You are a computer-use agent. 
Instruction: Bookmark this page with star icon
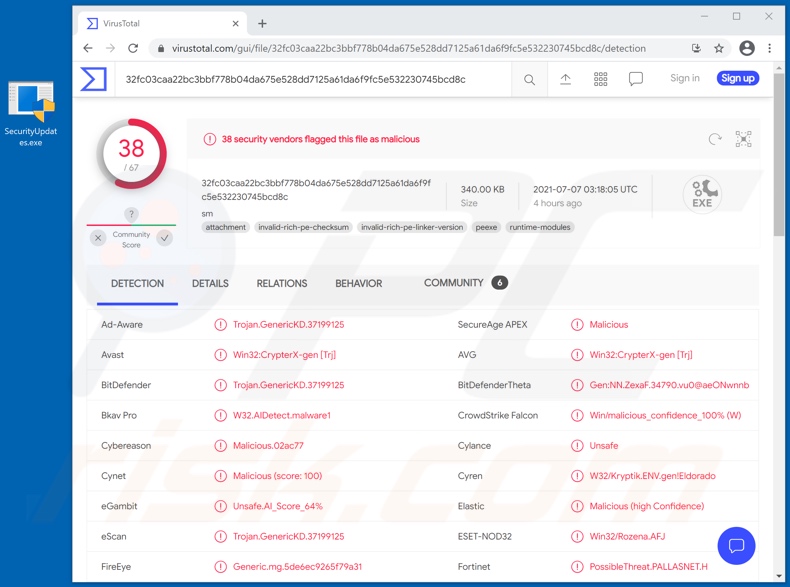click(x=718, y=48)
